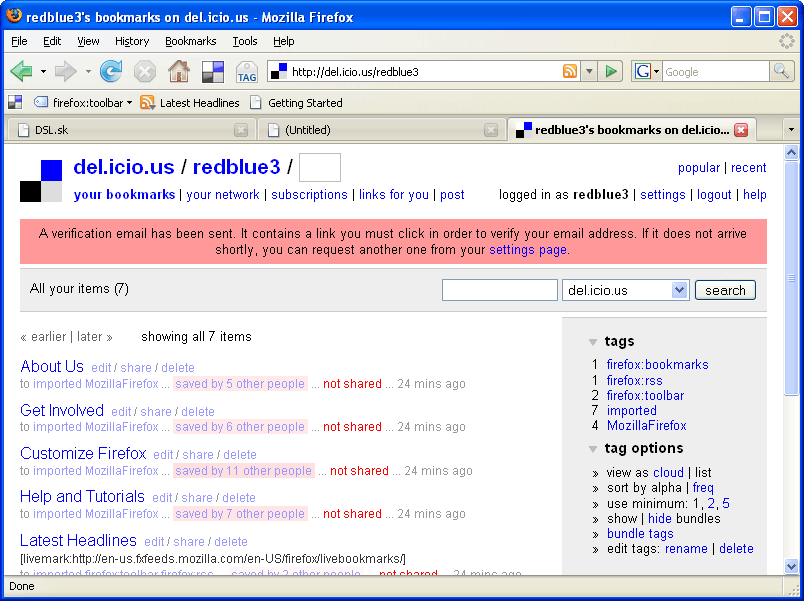Open the del.icio.us bookmarks toolbar button
This screenshot has width=804, height=601.
(x=213, y=71)
